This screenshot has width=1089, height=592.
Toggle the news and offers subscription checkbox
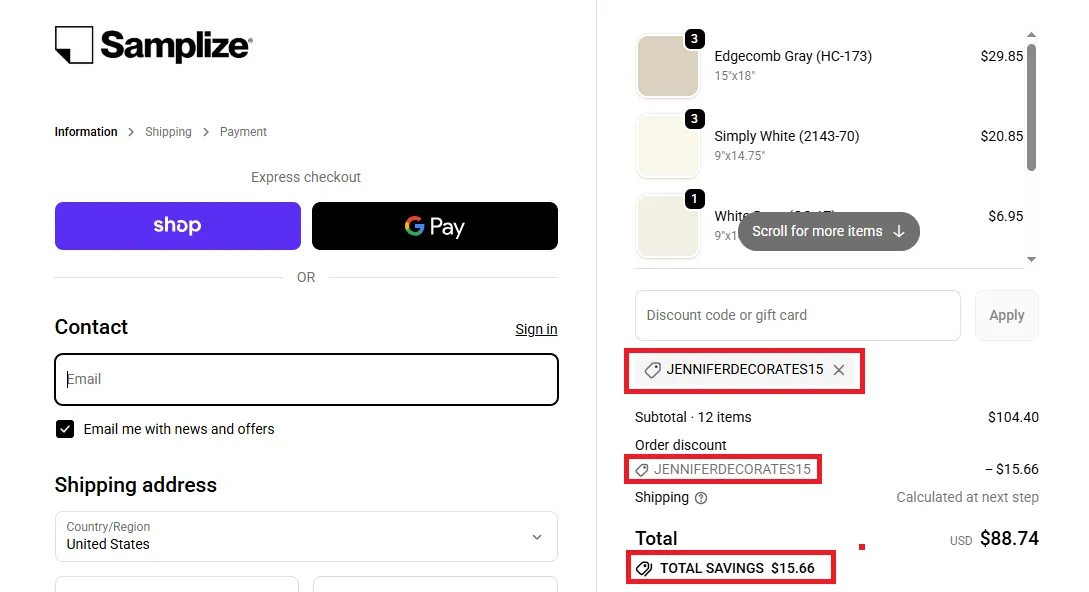[x=64, y=429]
